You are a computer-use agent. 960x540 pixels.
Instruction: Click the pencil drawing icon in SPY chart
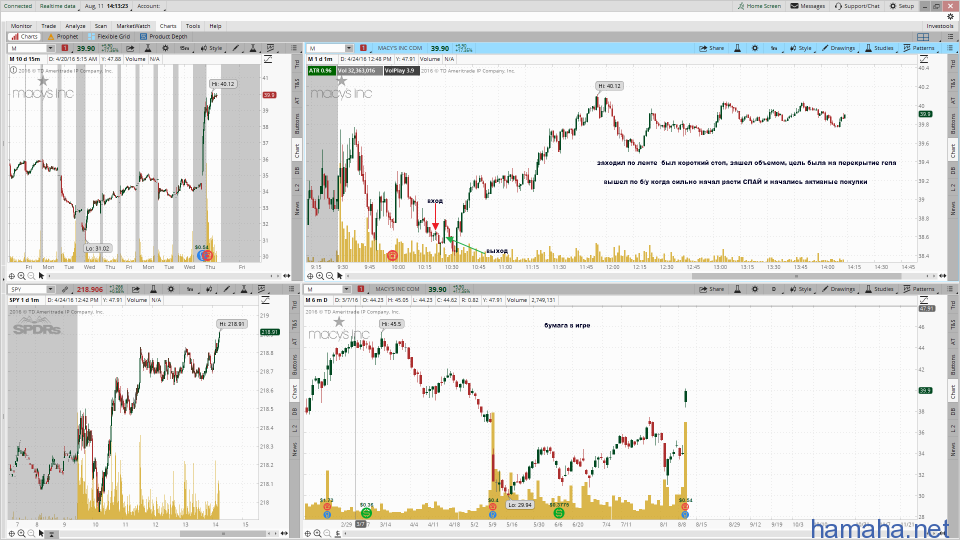click(x=227, y=289)
